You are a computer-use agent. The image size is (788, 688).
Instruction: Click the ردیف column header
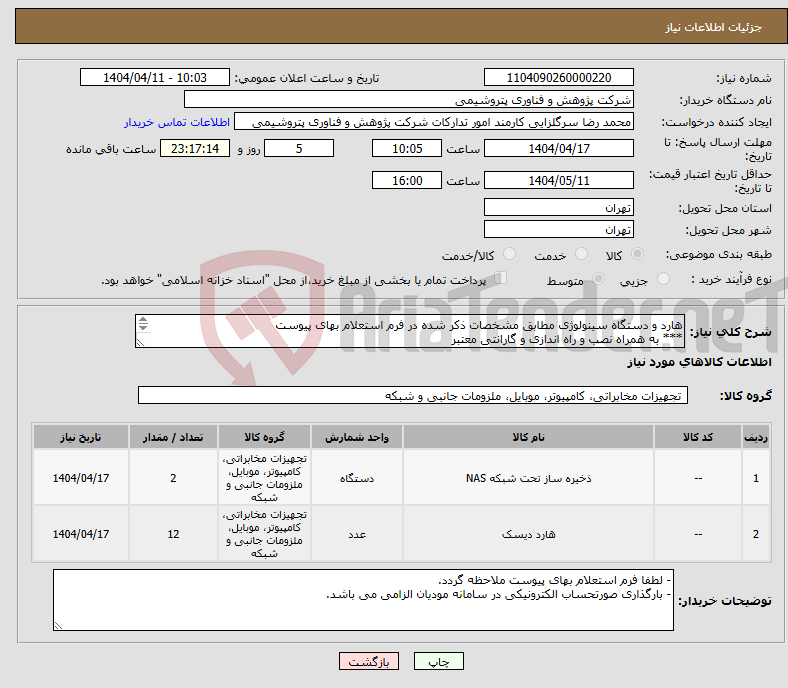756,437
